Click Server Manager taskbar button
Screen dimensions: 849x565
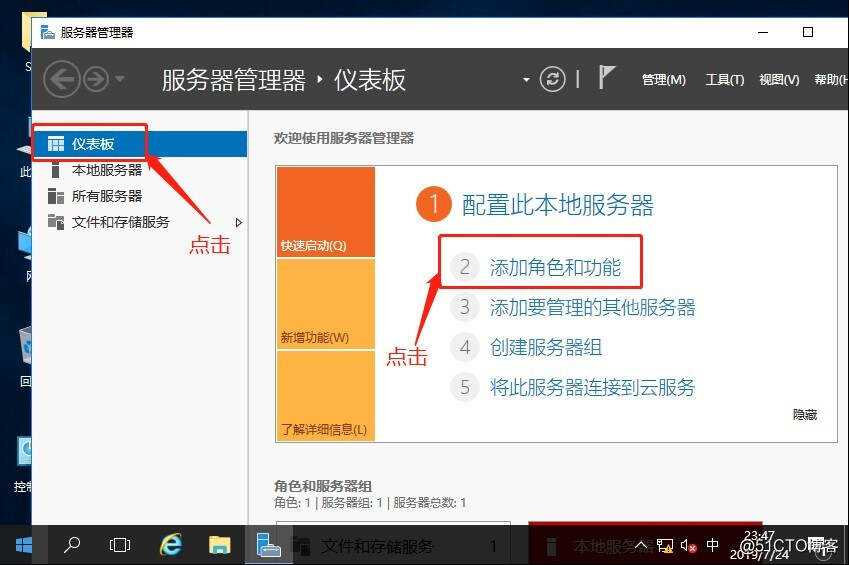tap(268, 545)
